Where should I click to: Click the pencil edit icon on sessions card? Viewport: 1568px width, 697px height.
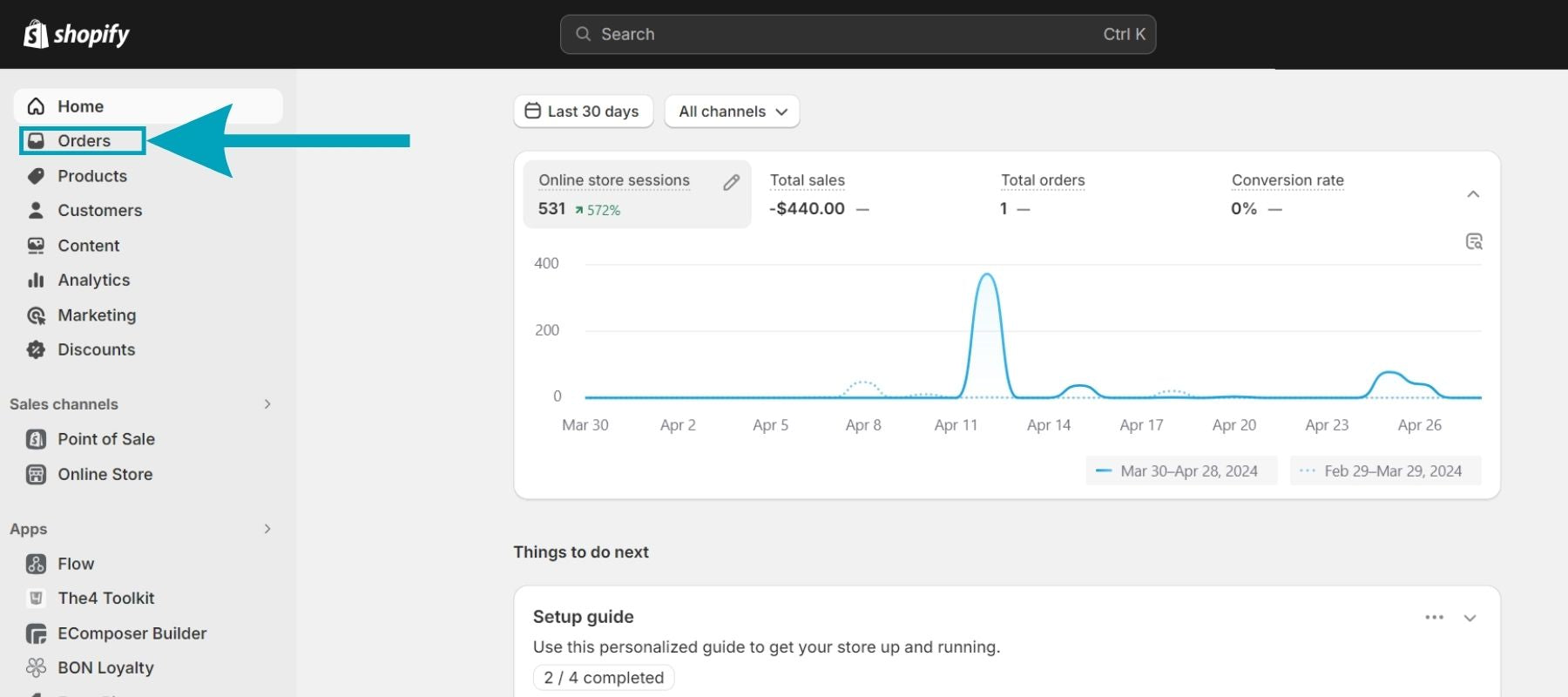pyautogui.click(x=732, y=182)
